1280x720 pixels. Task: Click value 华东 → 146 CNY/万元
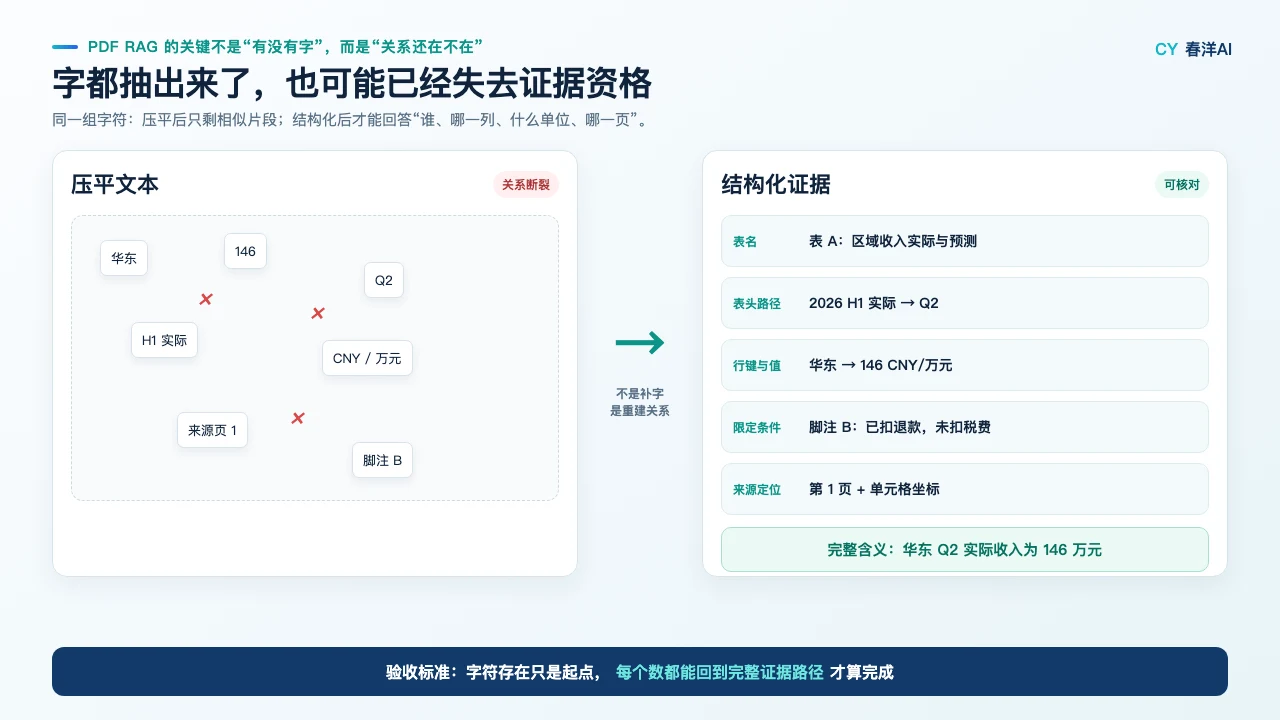881,365
